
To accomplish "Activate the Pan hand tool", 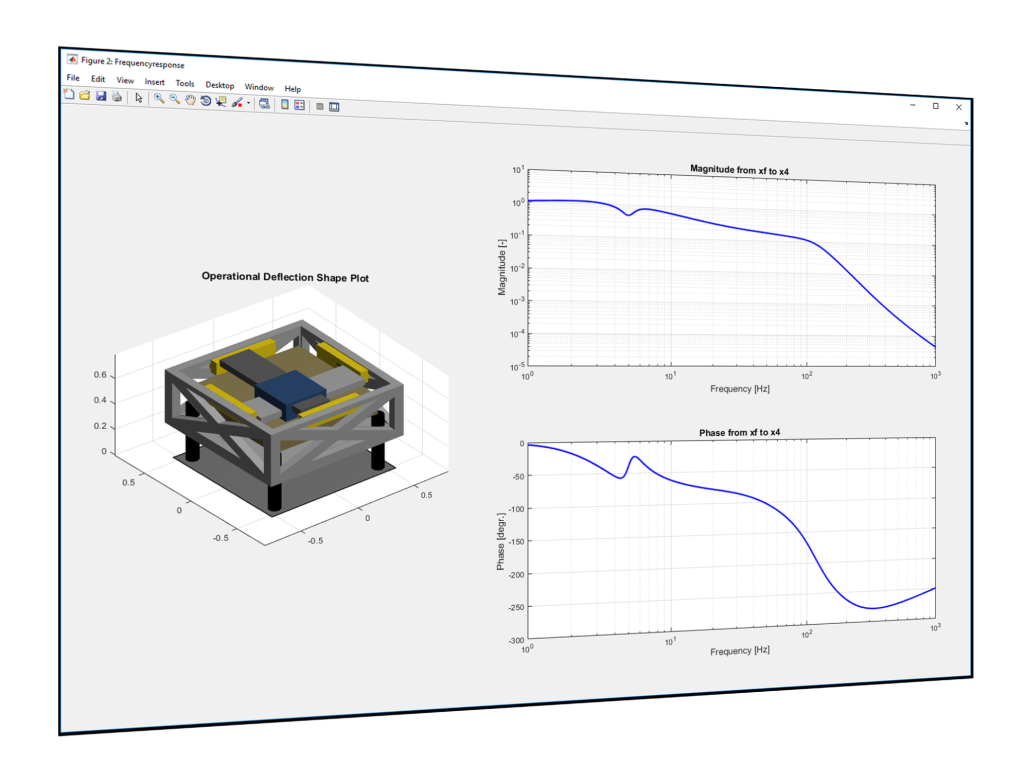I will pos(190,100).
